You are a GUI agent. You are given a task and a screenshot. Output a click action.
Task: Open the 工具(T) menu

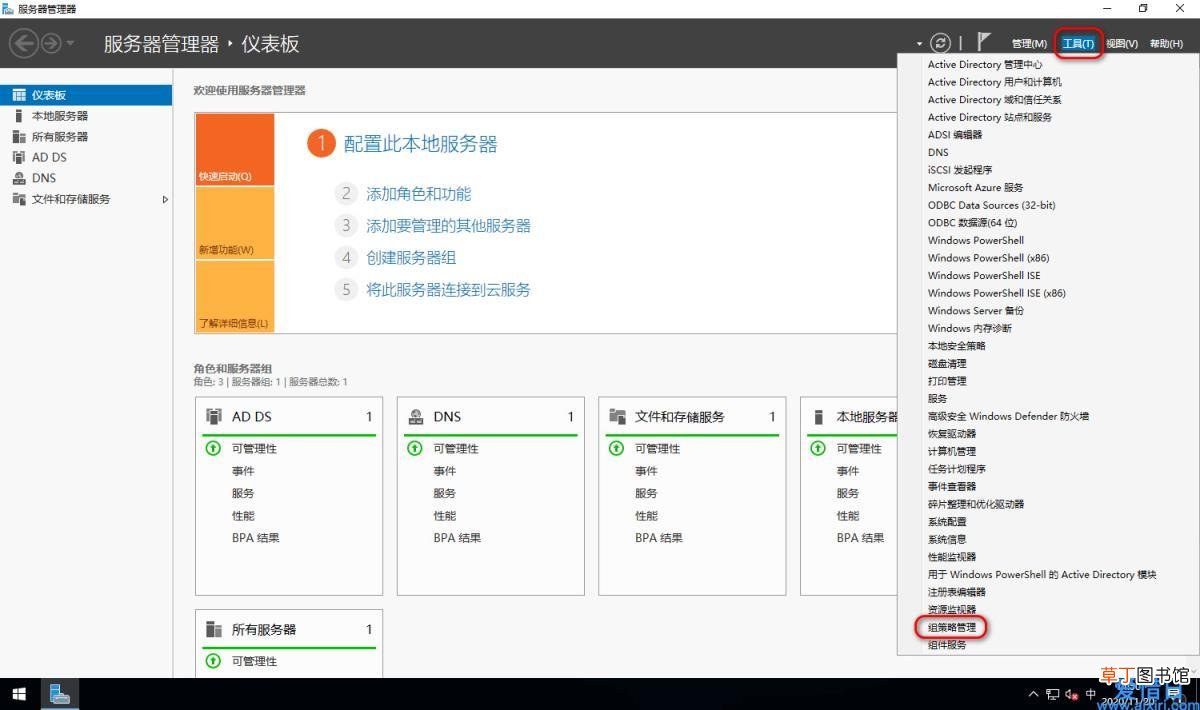[1078, 44]
